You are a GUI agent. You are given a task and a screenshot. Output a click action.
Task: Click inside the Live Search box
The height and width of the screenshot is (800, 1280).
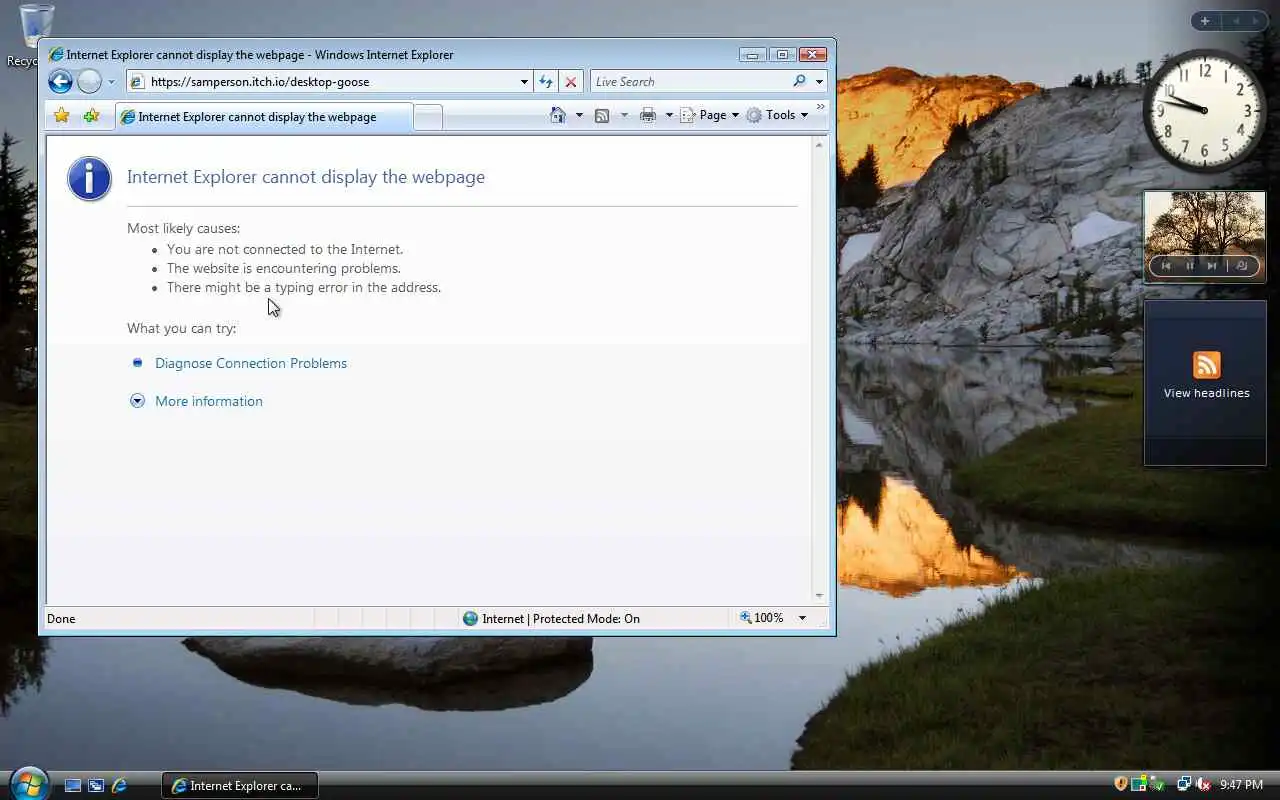point(690,82)
